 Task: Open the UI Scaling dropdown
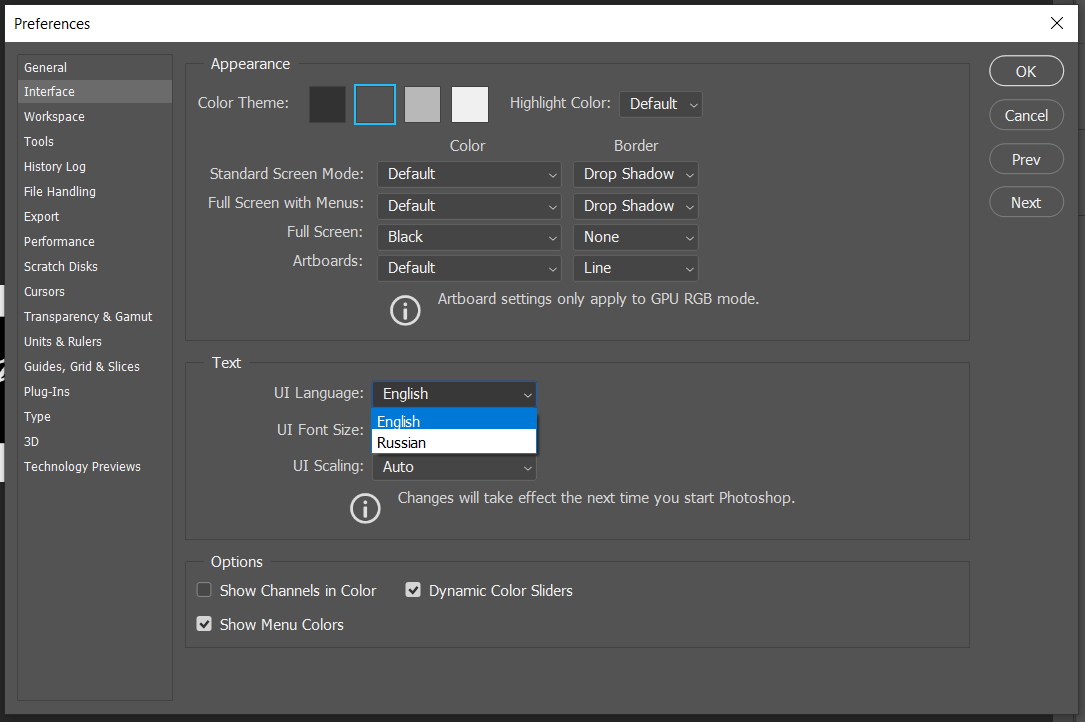tap(455, 467)
